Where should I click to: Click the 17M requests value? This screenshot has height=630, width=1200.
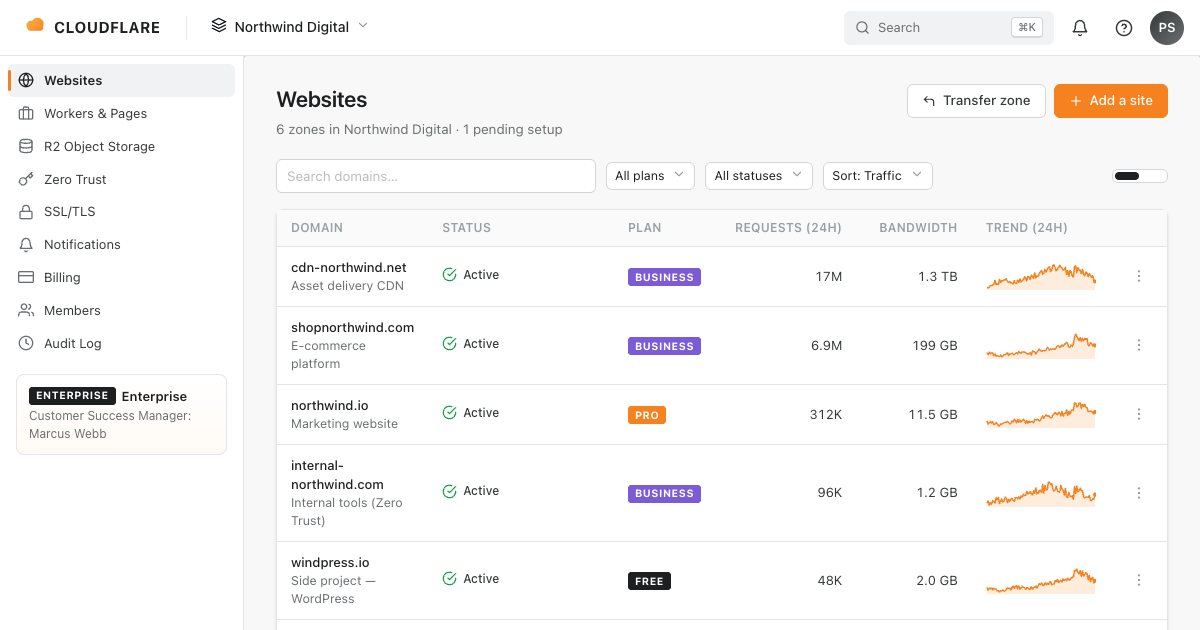829,277
